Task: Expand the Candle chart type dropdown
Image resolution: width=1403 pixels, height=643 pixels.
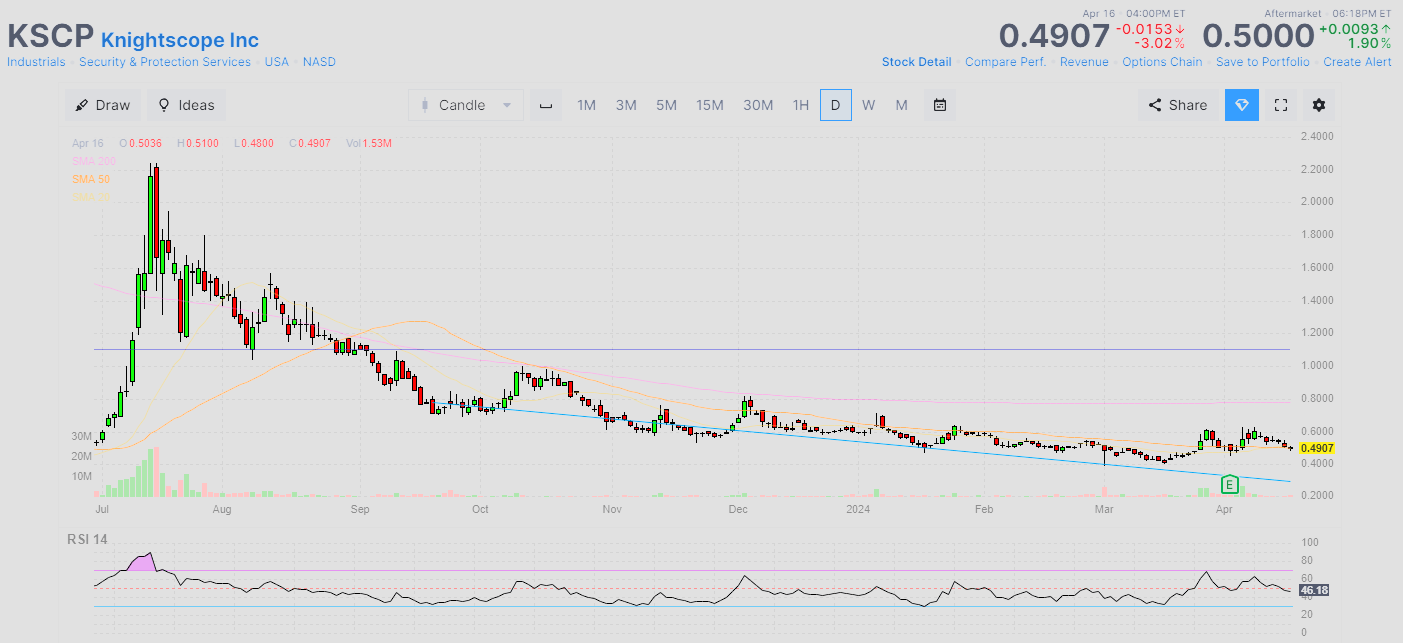Action: tap(465, 105)
